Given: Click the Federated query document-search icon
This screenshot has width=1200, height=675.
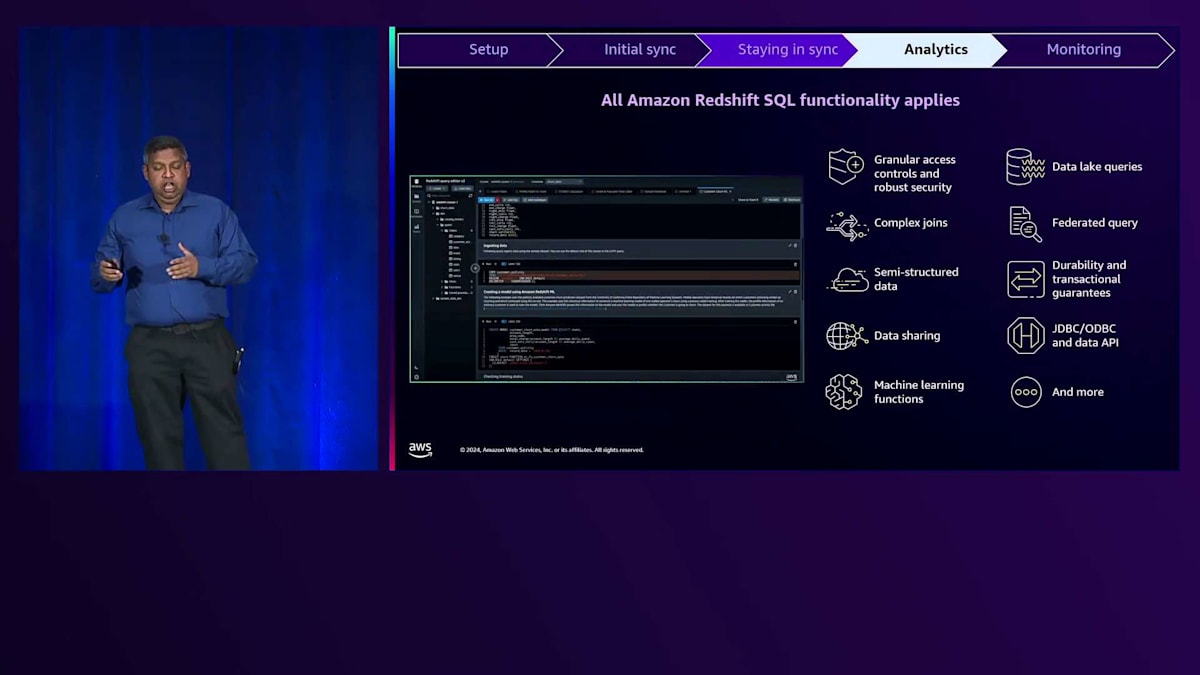Looking at the screenshot, I should tap(1025, 224).
